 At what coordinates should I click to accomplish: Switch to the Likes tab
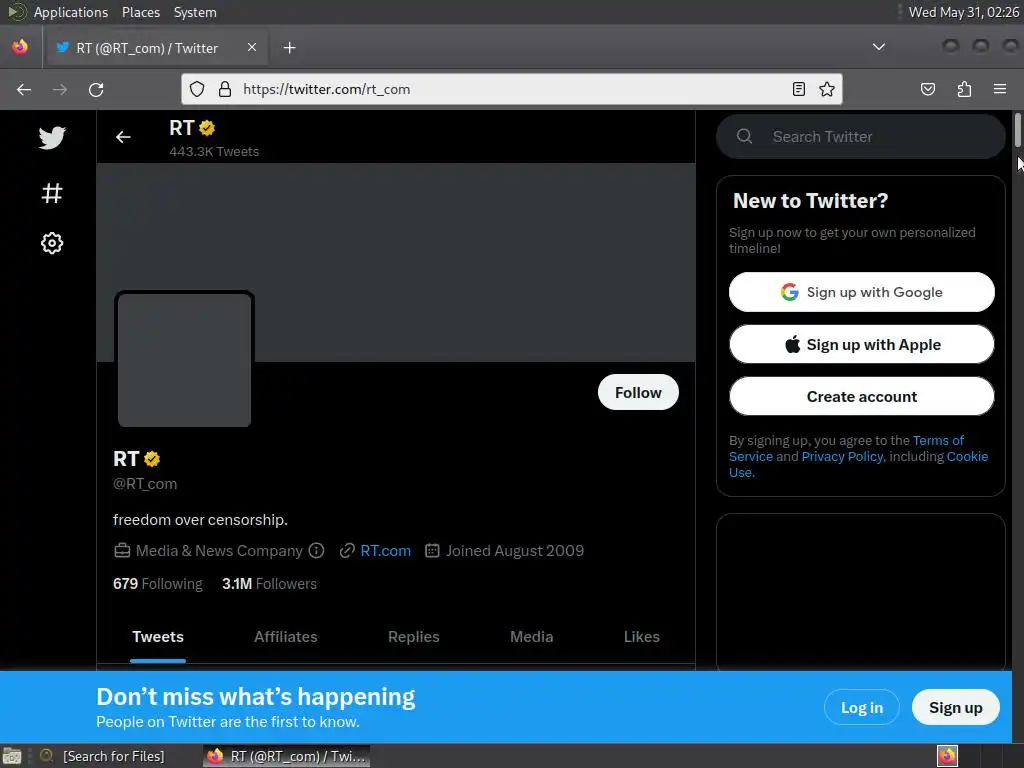point(641,637)
